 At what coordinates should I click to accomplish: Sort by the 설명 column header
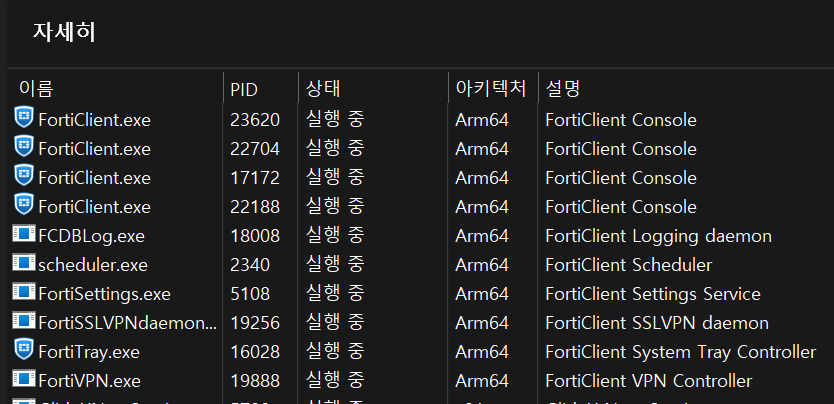click(563, 89)
